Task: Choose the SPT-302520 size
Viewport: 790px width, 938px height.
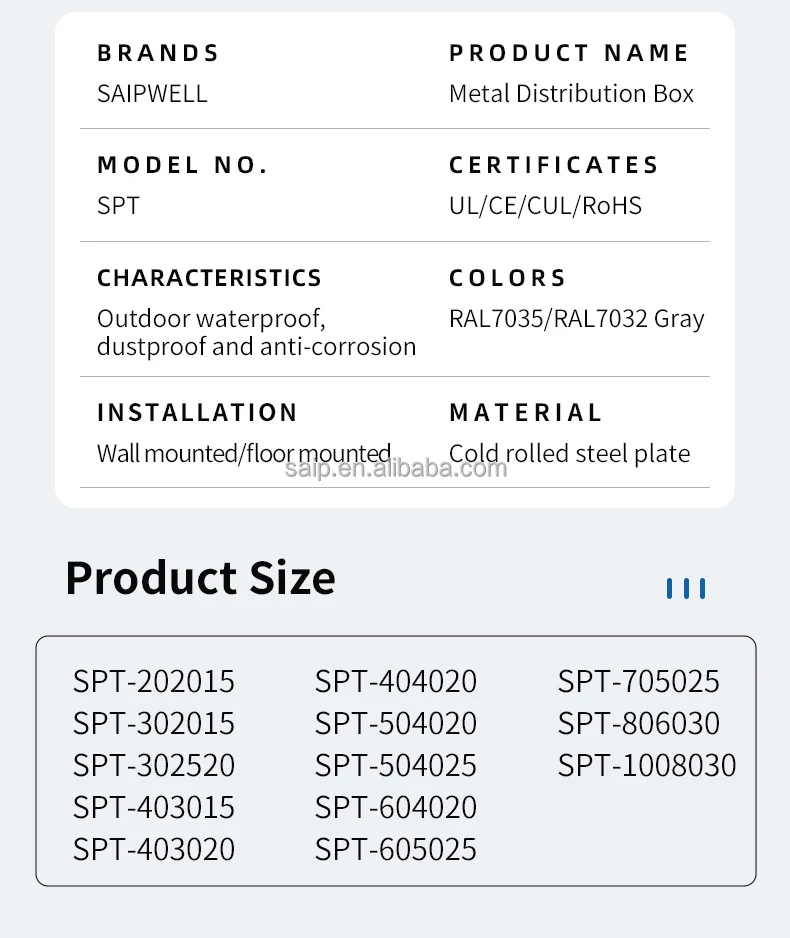Action: coord(154,766)
